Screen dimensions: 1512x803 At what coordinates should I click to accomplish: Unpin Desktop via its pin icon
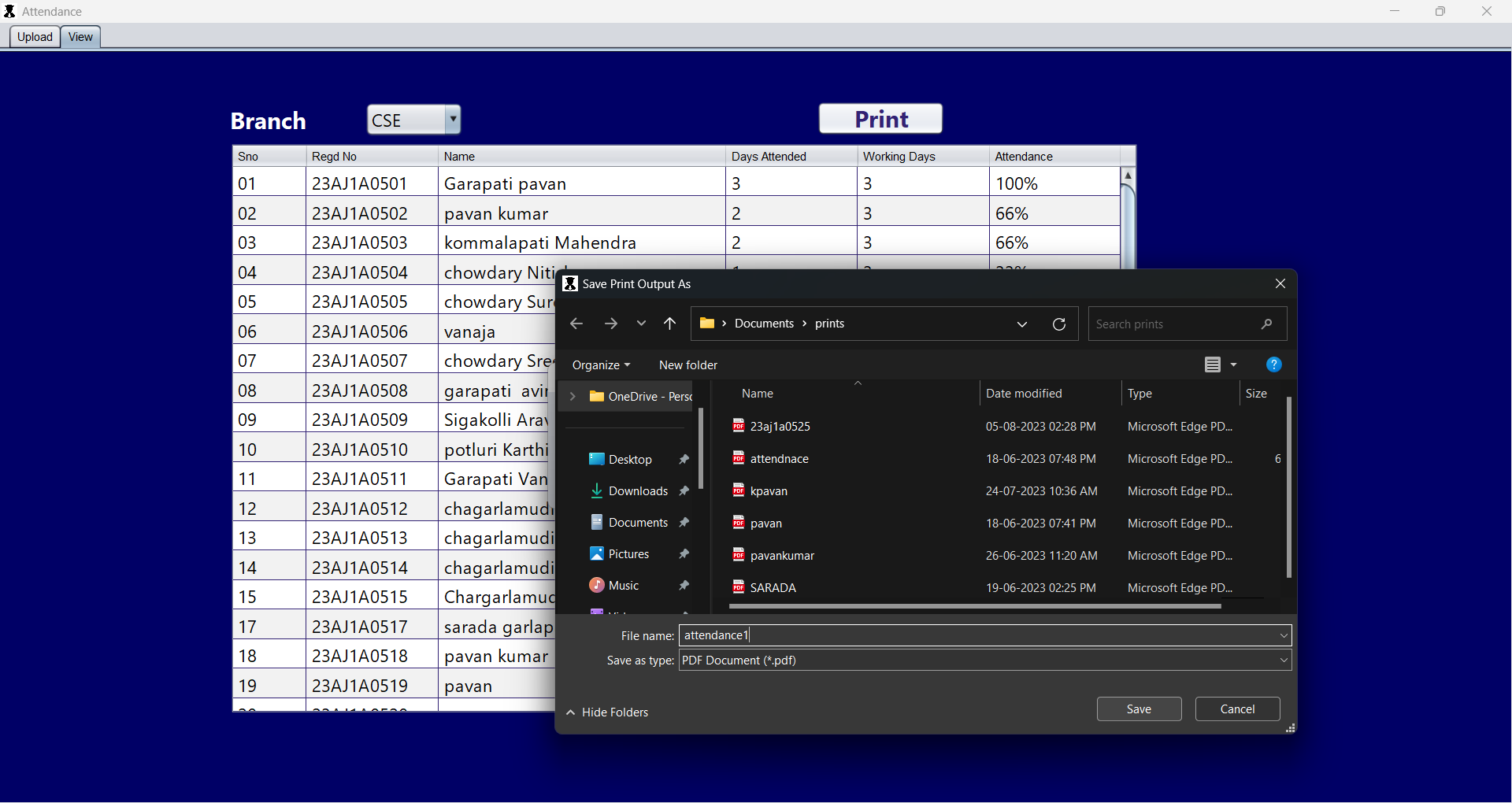pos(684,460)
